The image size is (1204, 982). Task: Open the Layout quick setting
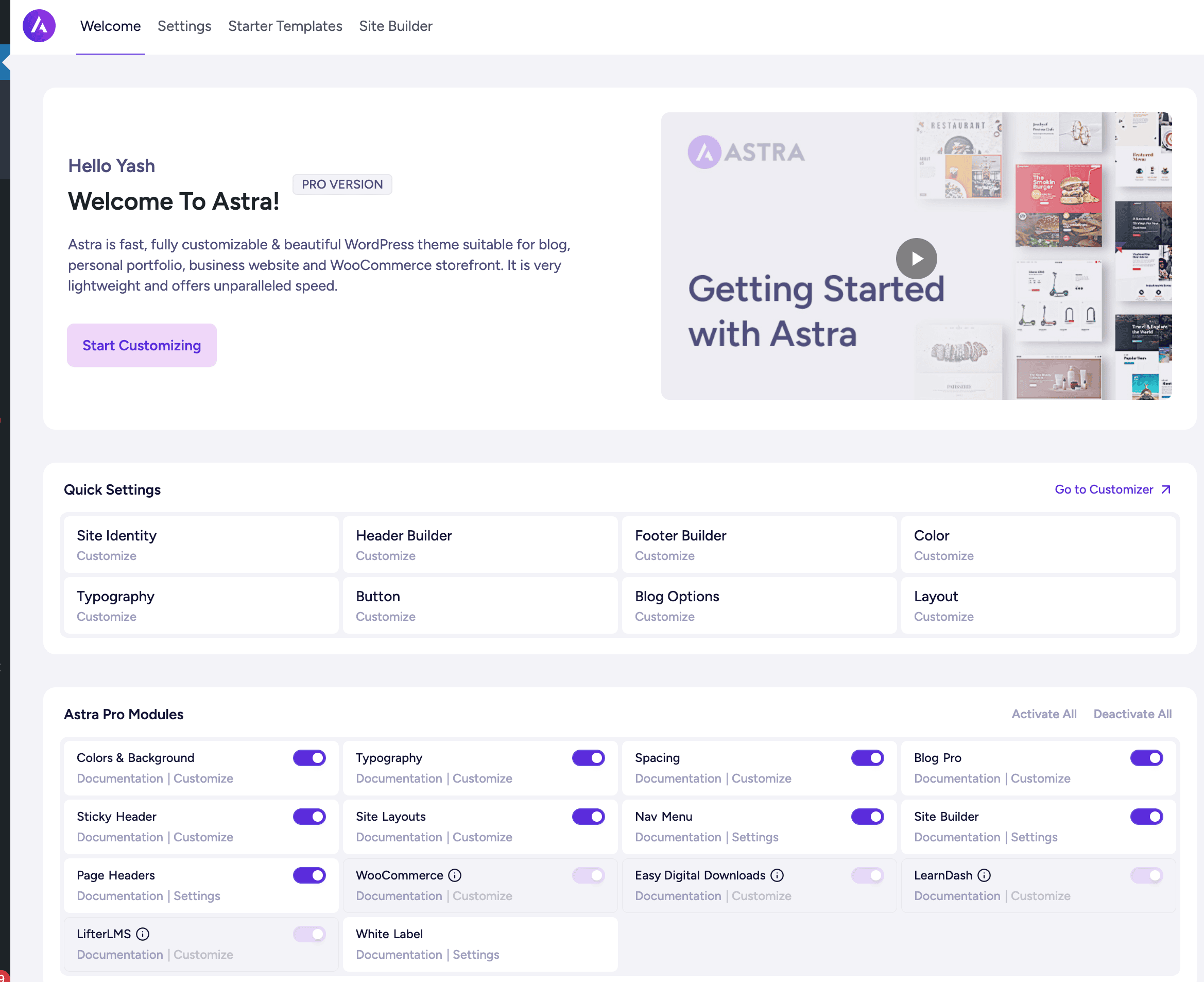[x=1038, y=605]
